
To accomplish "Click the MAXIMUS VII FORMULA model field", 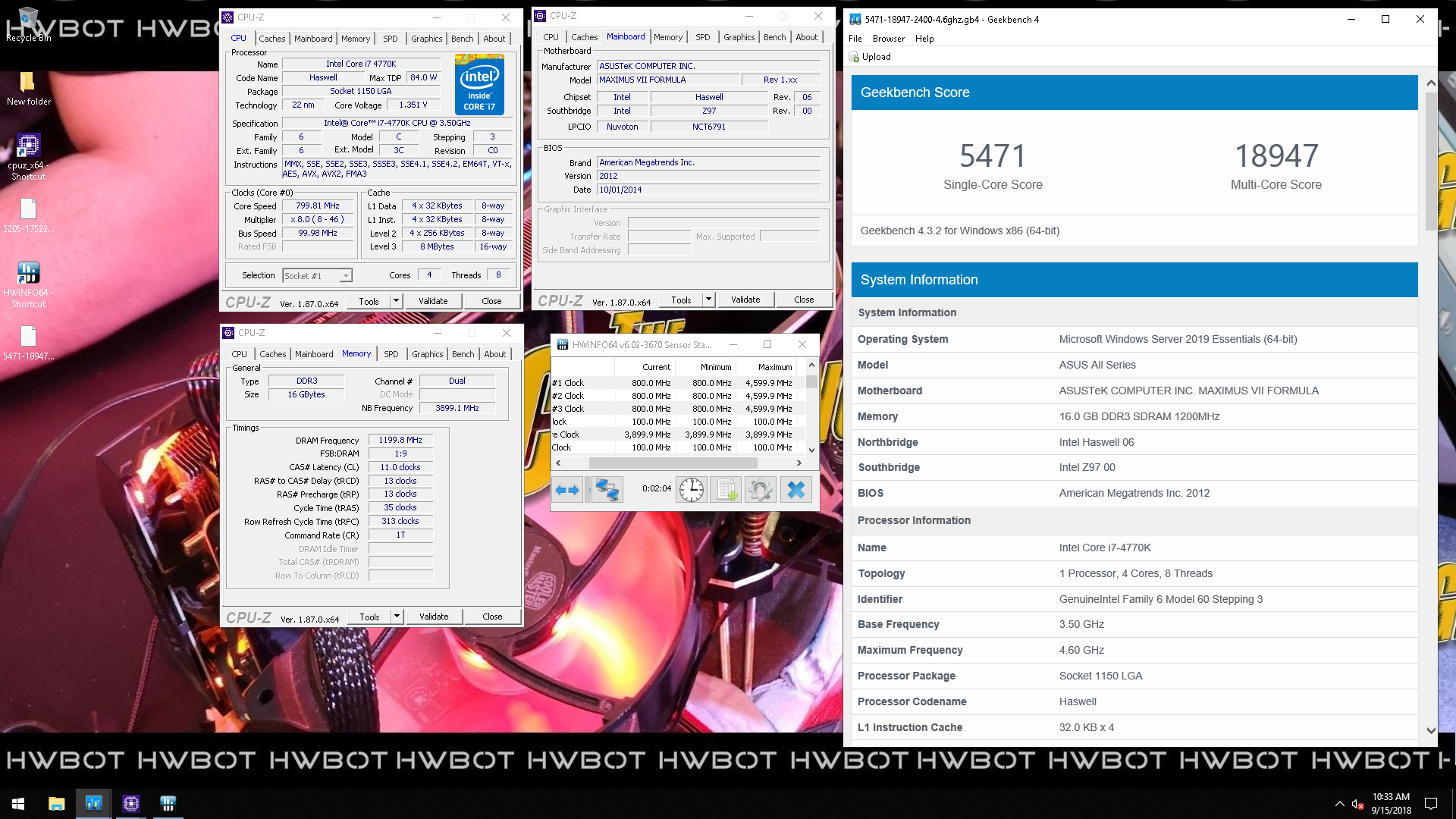I will [x=667, y=80].
